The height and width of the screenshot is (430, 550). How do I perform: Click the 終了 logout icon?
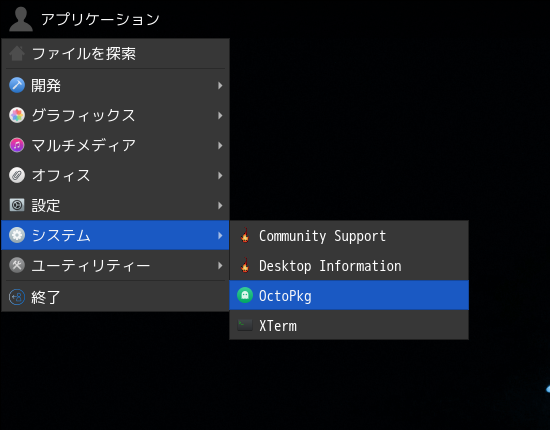tap(17, 297)
